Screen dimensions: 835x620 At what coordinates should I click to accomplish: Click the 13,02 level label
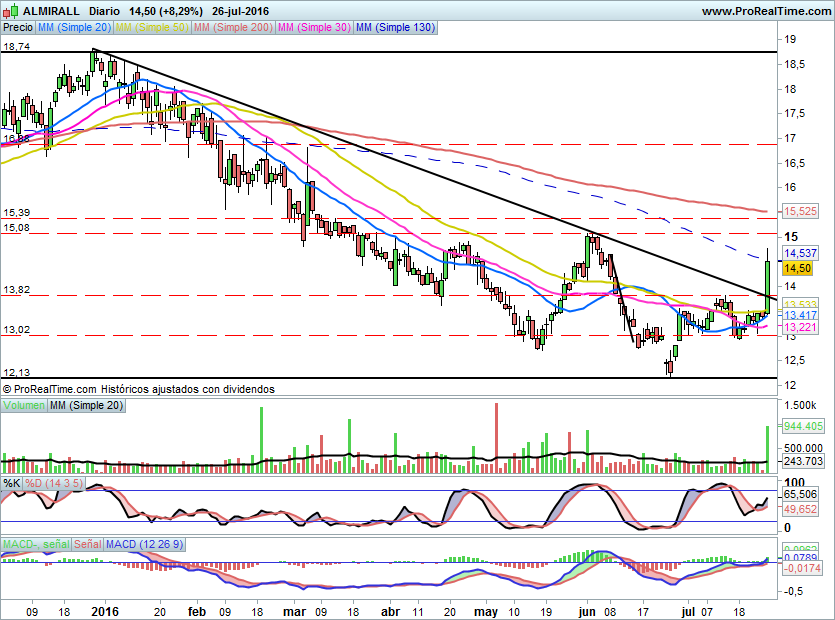[17, 330]
